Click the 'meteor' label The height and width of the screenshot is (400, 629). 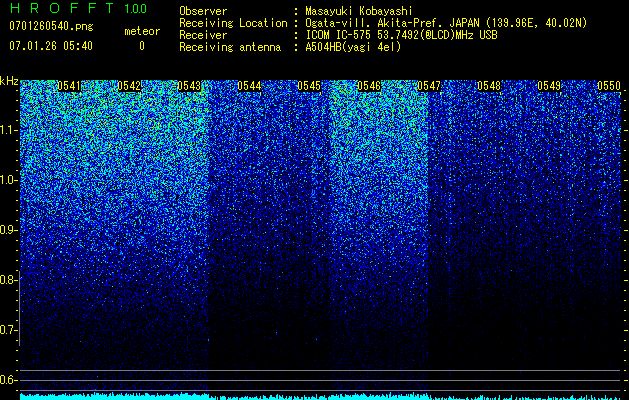[x=142, y=31]
